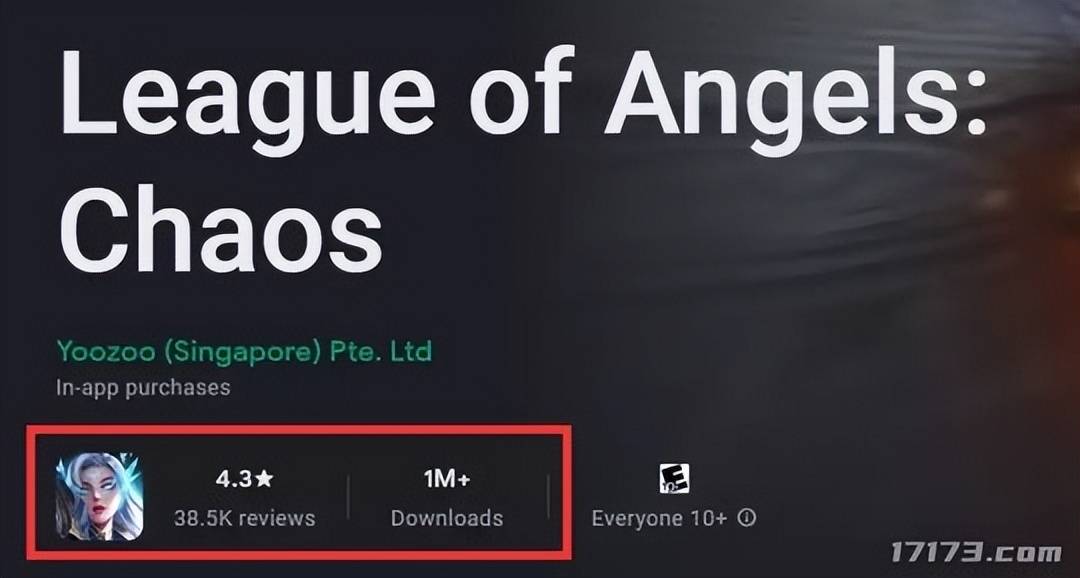This screenshot has height=578, width=1080.
Task: Click the 4.3 rating number
Action: [233, 479]
